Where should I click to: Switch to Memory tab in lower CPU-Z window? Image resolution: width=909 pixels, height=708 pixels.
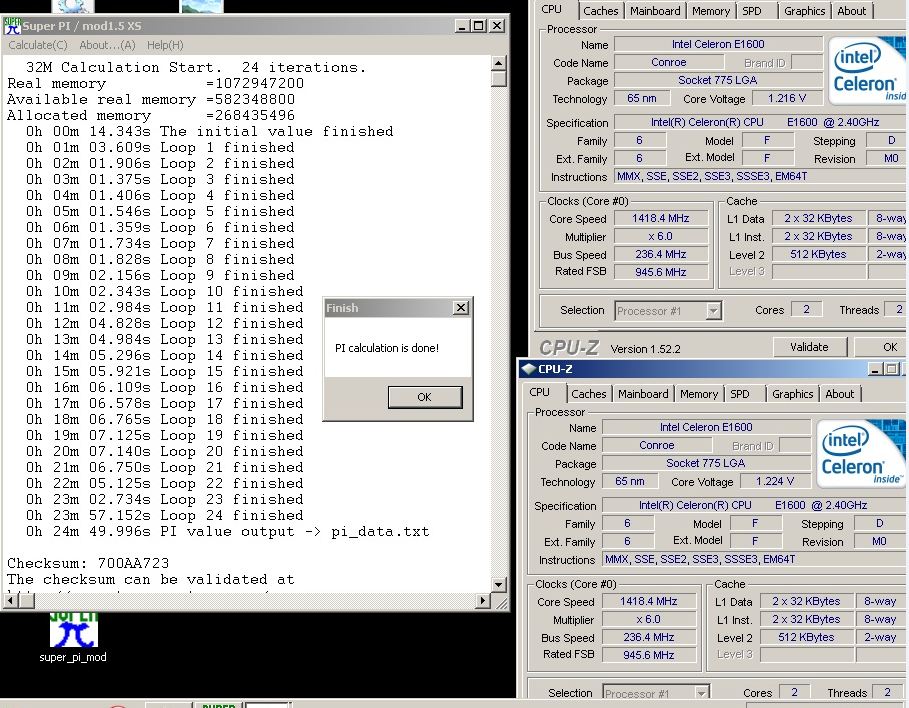(x=699, y=394)
